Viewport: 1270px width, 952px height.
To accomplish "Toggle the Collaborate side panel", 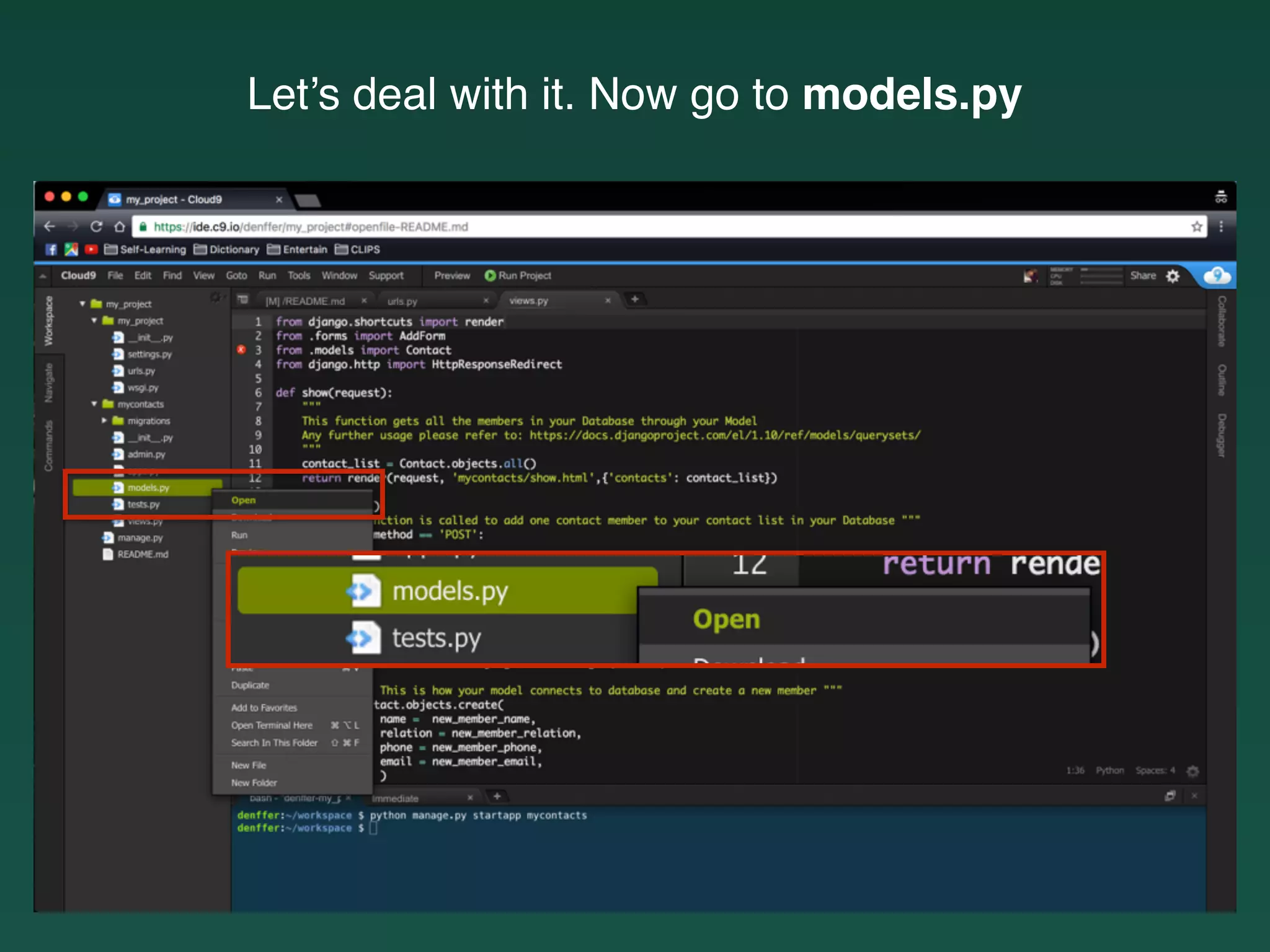I will pyautogui.click(x=1222, y=320).
